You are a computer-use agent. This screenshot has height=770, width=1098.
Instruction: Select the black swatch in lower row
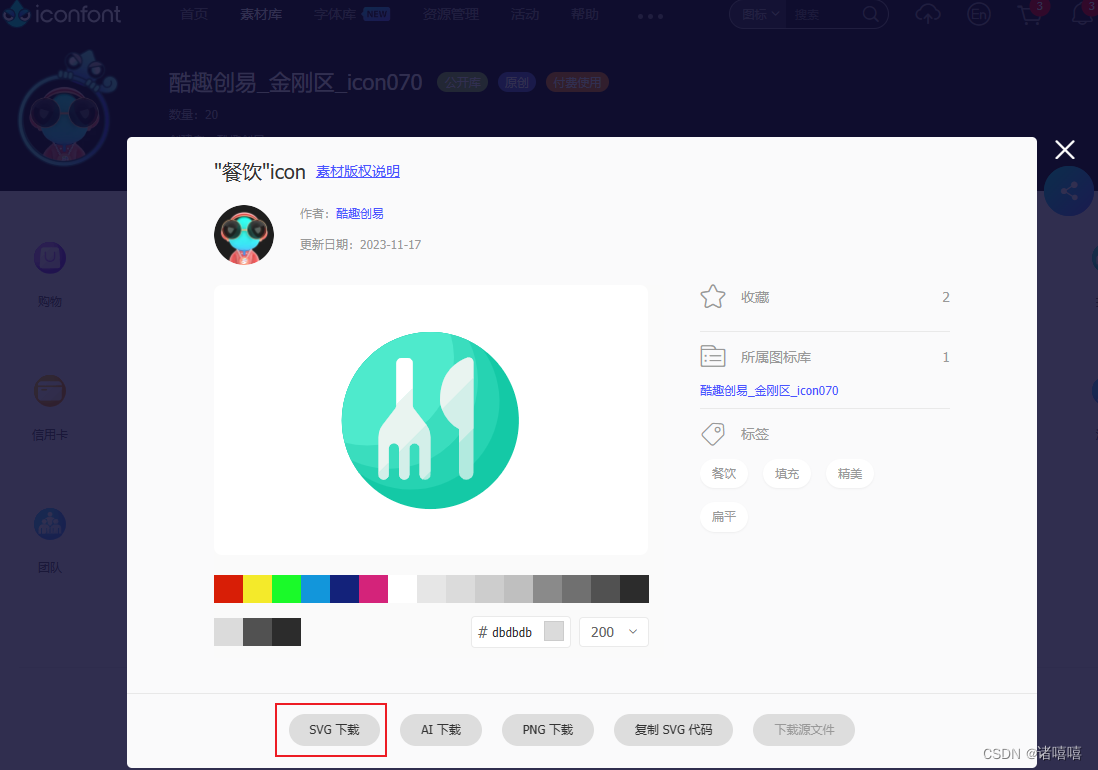(x=286, y=632)
